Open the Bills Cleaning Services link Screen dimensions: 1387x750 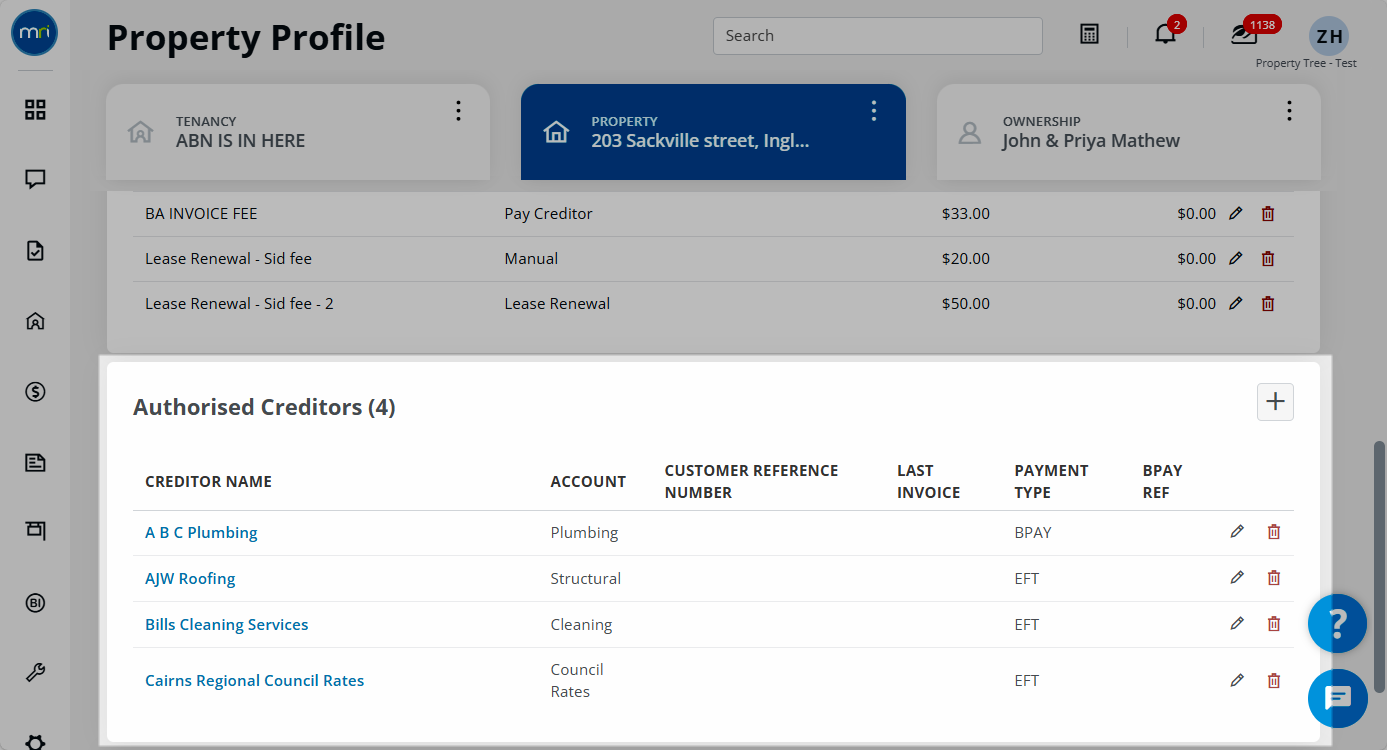[227, 625]
